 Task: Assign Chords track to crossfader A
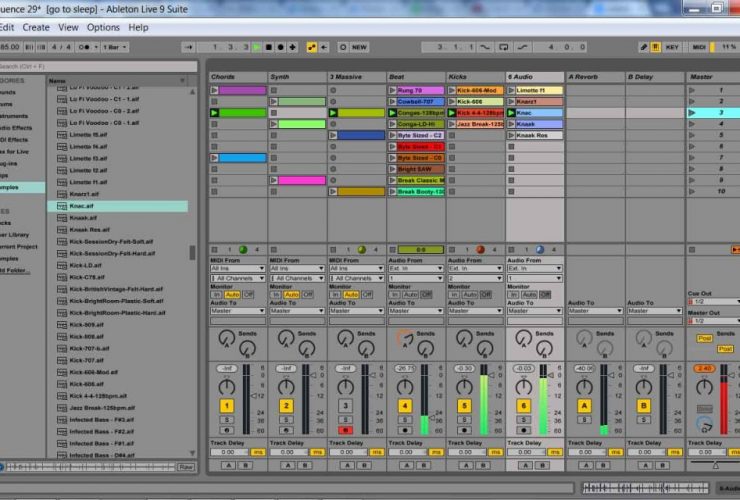coord(228,465)
